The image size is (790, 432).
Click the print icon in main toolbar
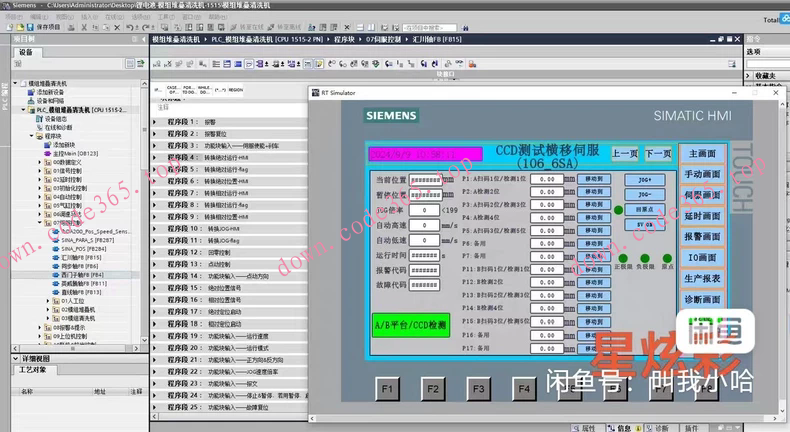click(x=71, y=27)
